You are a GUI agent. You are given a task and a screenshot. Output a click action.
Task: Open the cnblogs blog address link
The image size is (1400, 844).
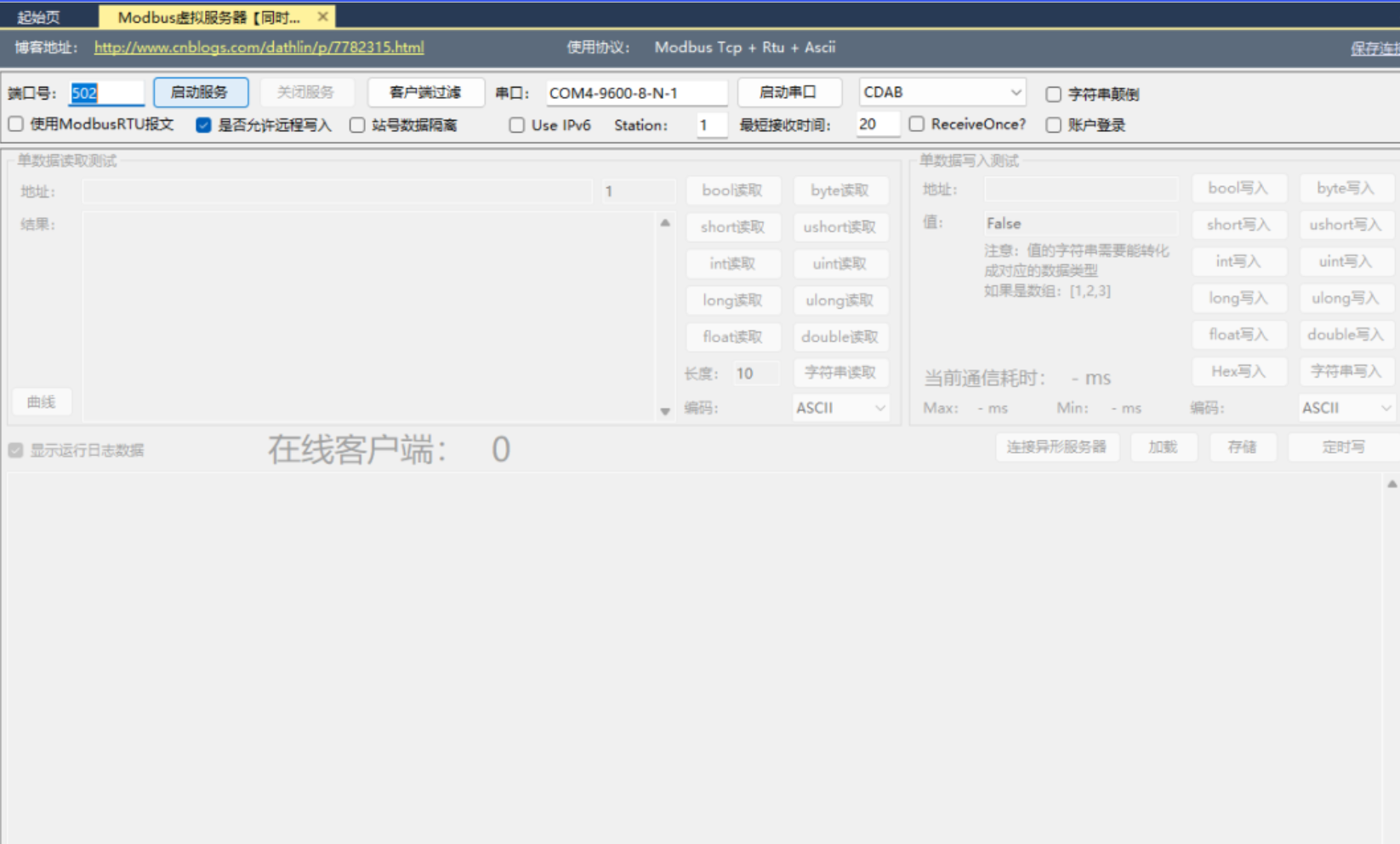(259, 48)
